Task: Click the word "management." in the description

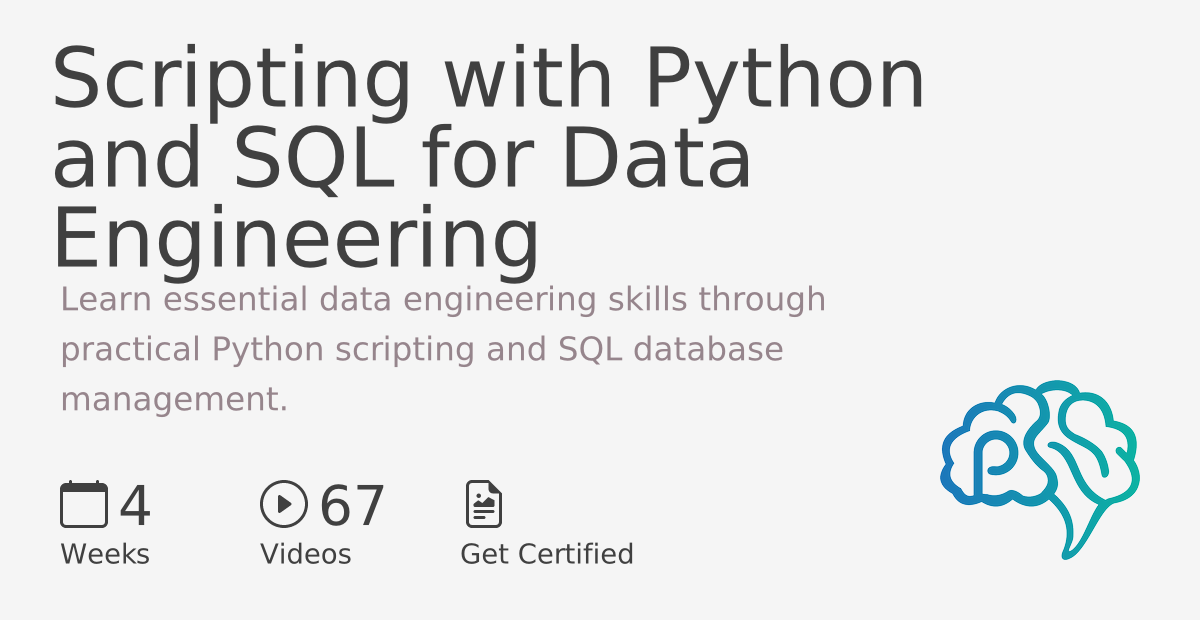Action: click(174, 400)
